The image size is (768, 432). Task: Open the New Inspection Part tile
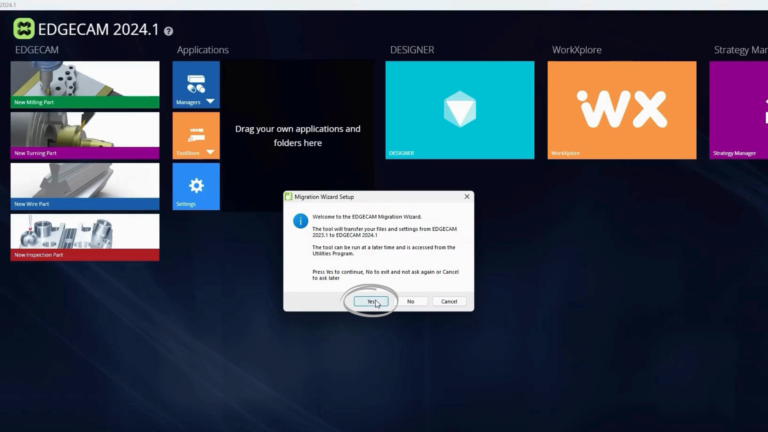tap(85, 238)
